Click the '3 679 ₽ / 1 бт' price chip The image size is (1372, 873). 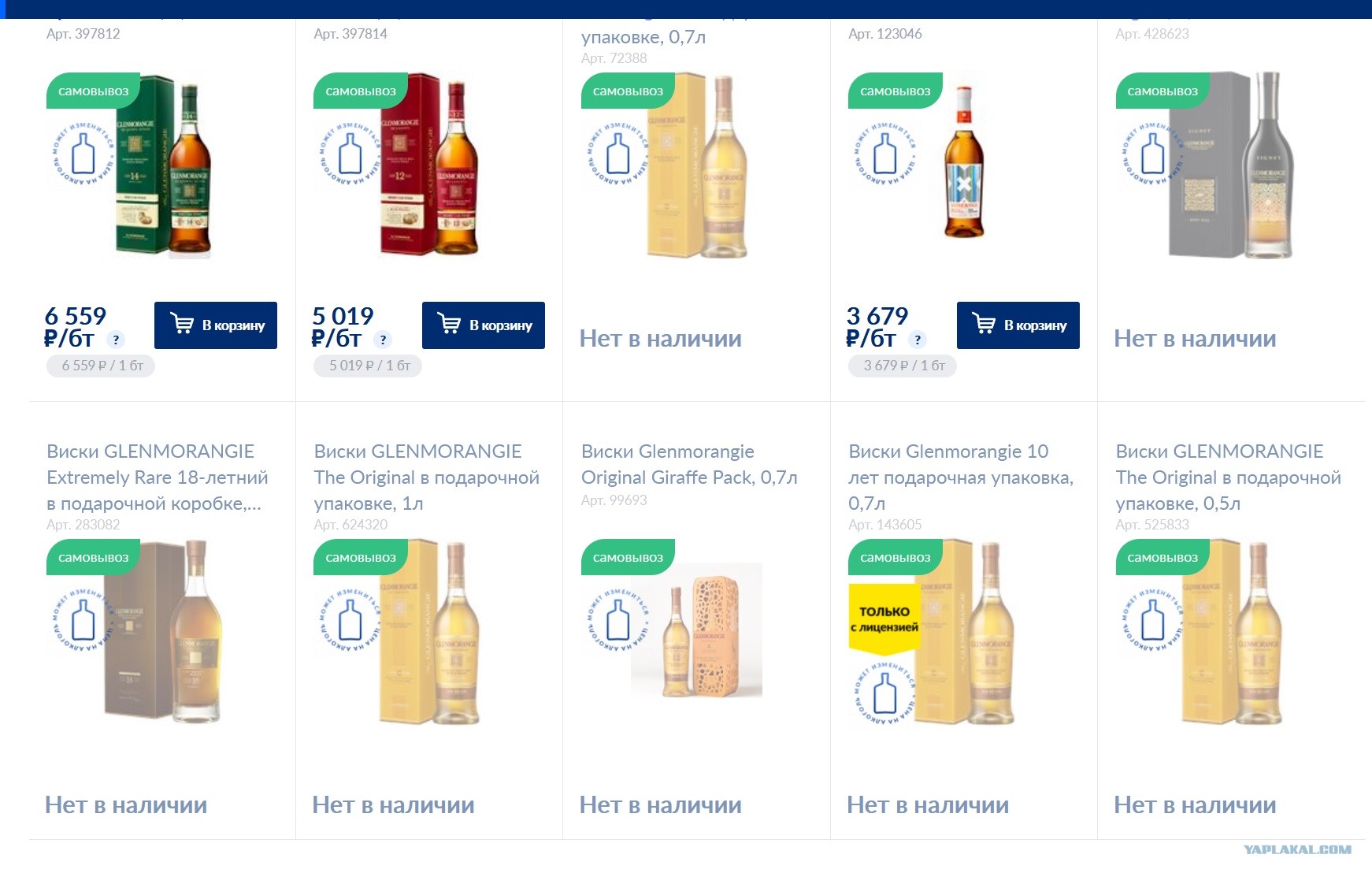pos(903,366)
